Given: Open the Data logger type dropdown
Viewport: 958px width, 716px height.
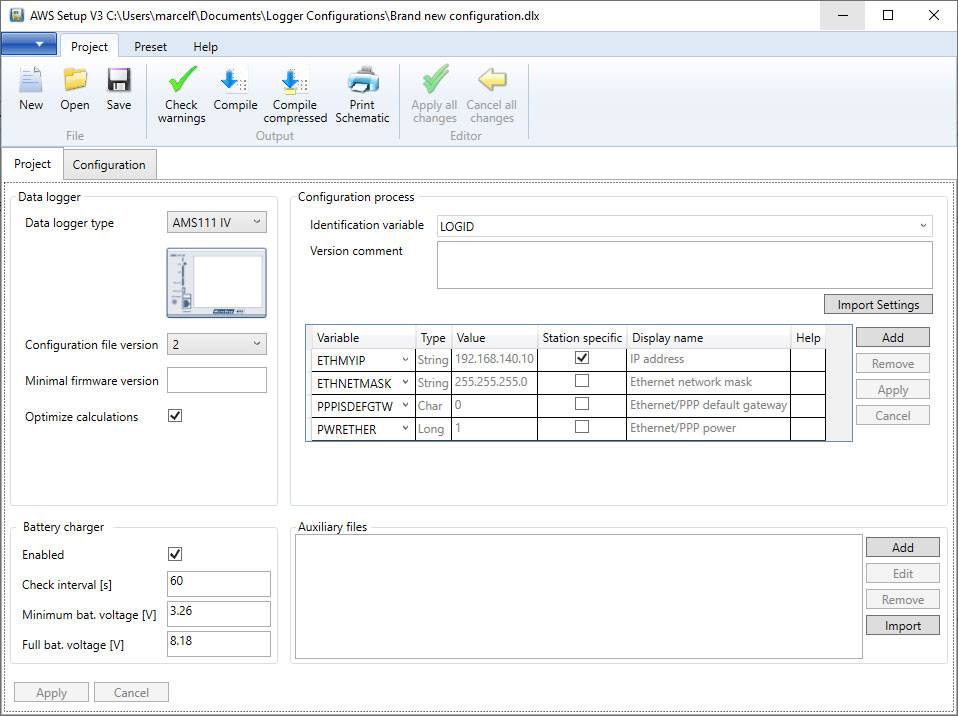Looking at the screenshot, I should [217, 222].
